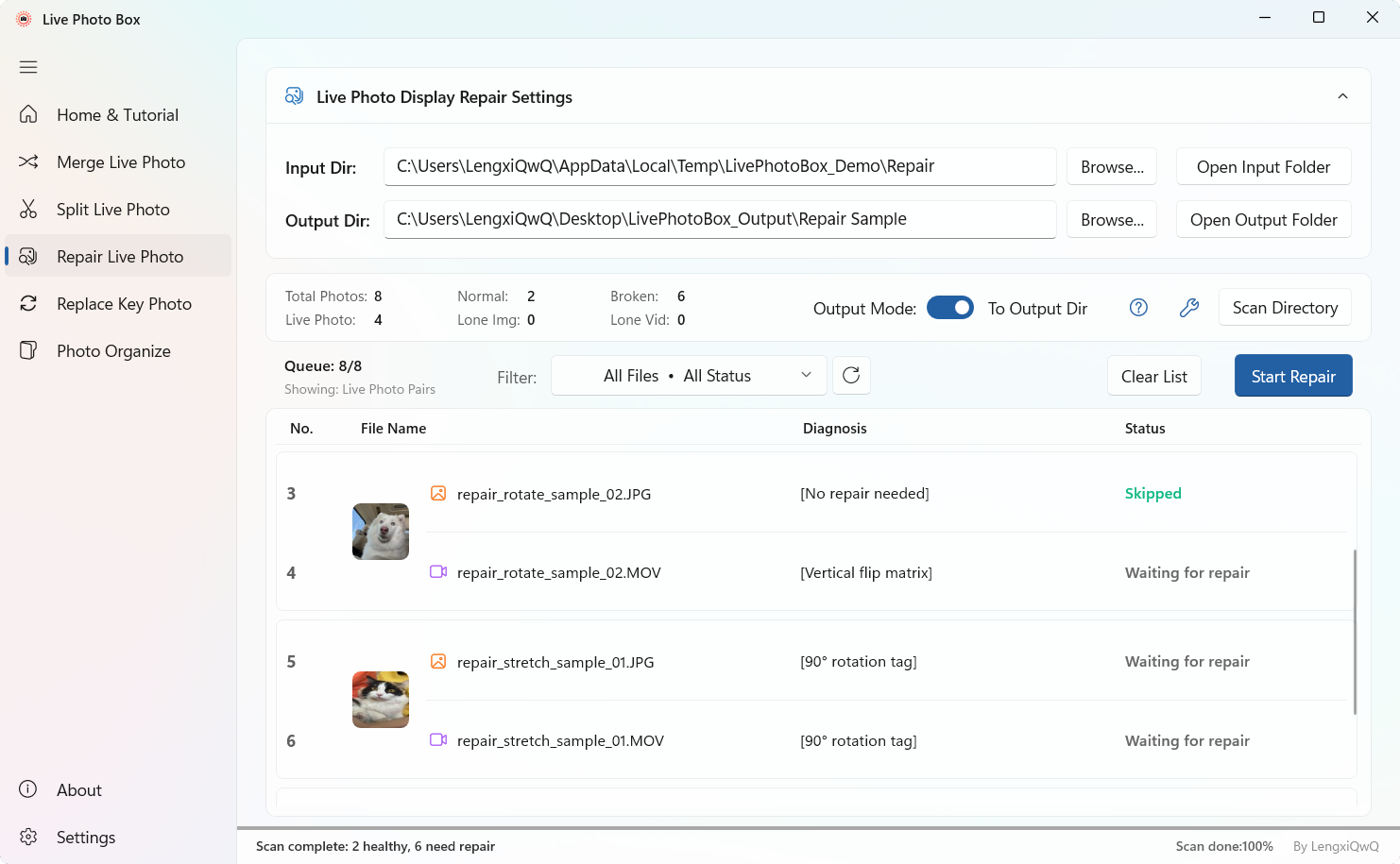Open the wrench repair options icon
Viewport: 1400px width, 864px height.
pos(1189,307)
